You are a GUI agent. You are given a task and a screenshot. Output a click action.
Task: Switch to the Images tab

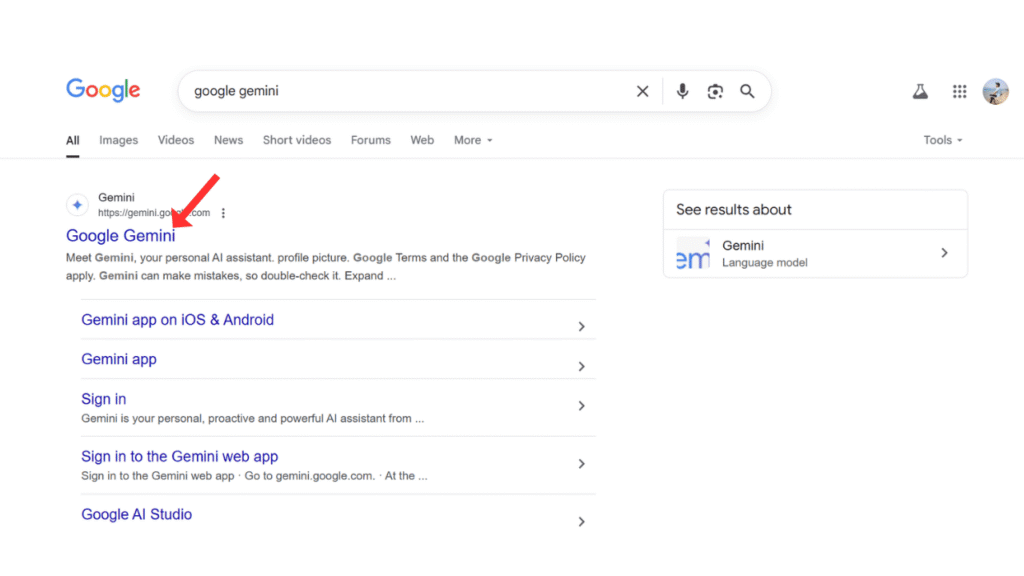pos(118,140)
